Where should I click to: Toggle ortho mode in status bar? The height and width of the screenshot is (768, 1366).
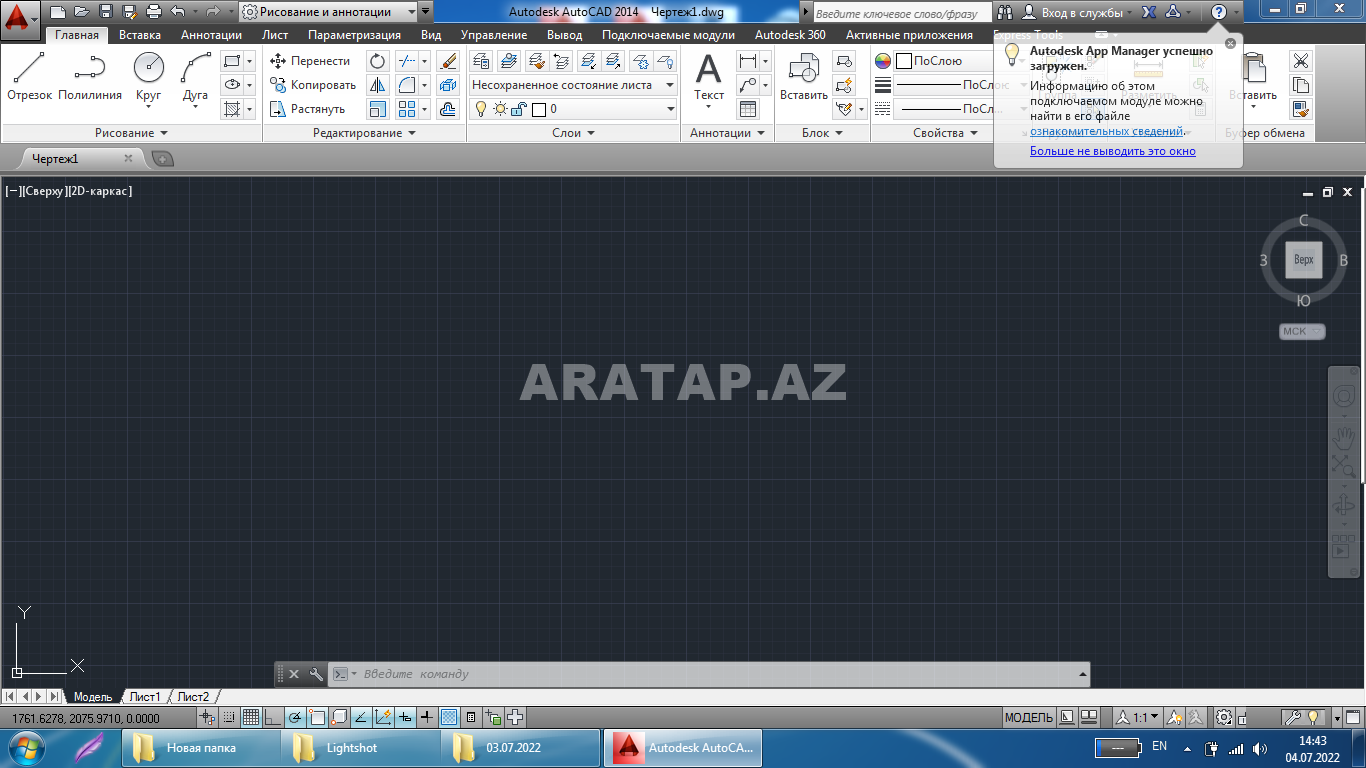tap(272, 717)
